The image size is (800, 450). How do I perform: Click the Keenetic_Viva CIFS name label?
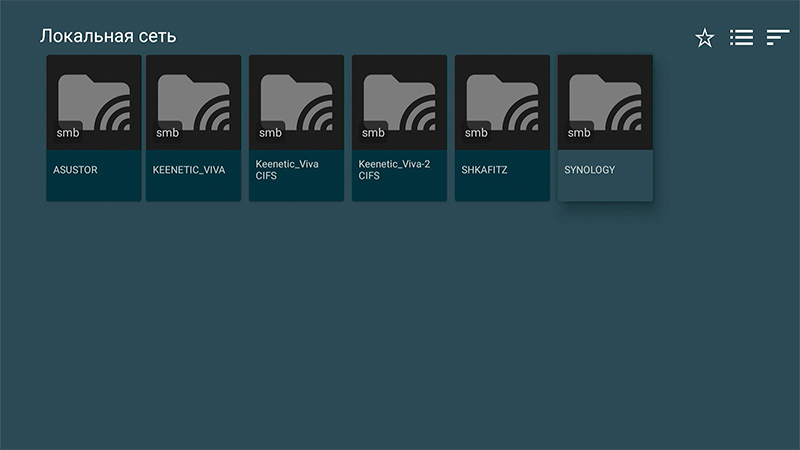[287, 170]
